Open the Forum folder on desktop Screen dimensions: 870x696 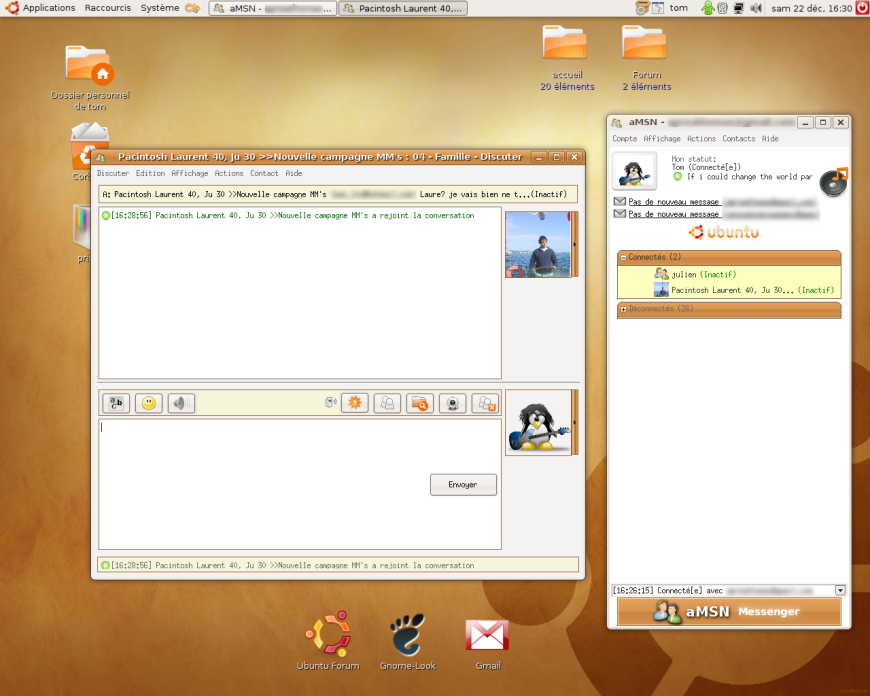[646, 58]
